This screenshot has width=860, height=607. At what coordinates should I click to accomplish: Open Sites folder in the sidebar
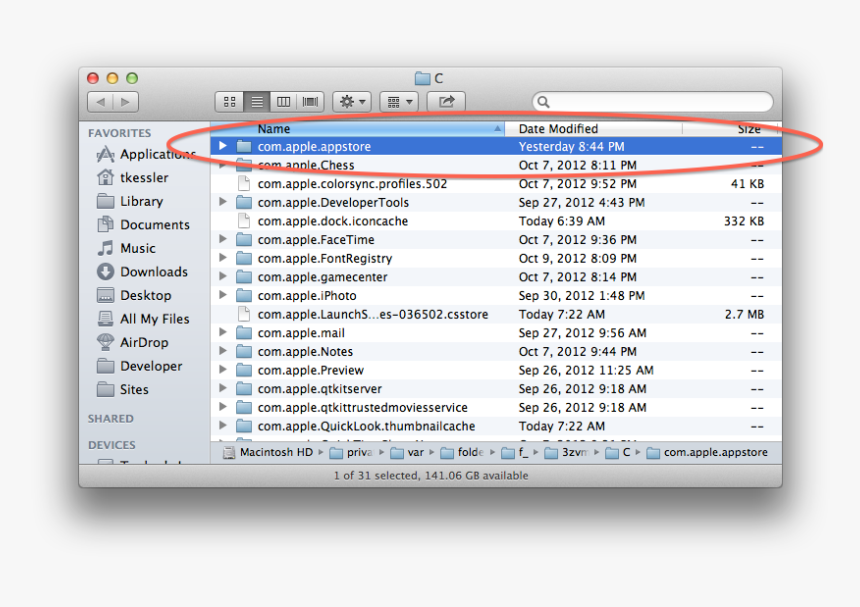[x=123, y=390]
